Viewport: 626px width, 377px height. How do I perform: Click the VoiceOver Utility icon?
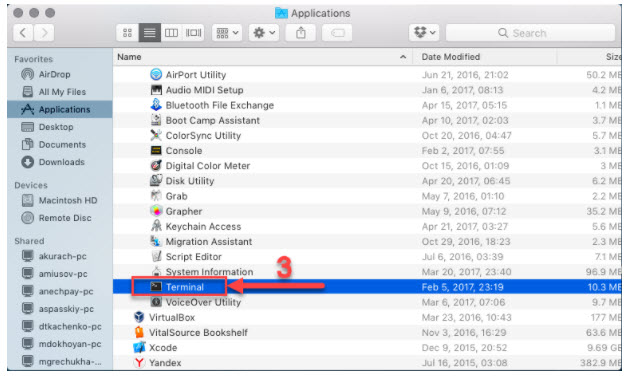(156, 302)
